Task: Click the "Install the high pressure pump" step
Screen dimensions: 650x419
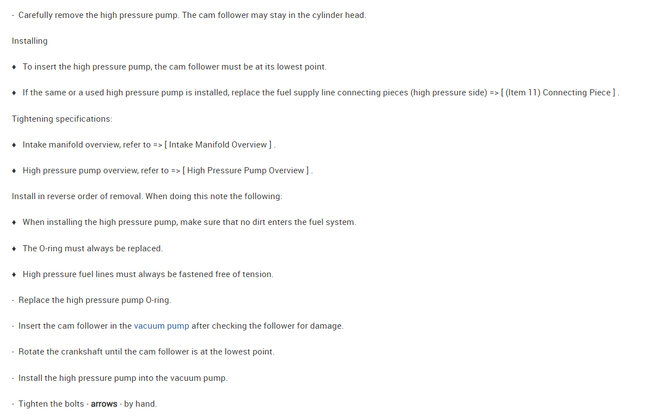Action: [123, 378]
